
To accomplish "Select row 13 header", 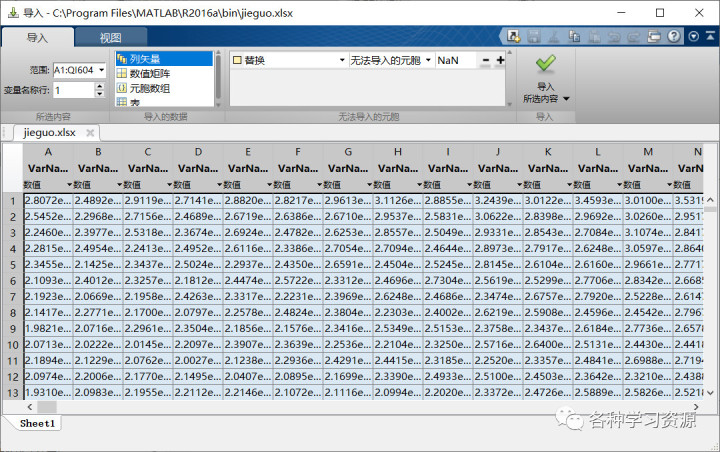I will (x=13, y=393).
